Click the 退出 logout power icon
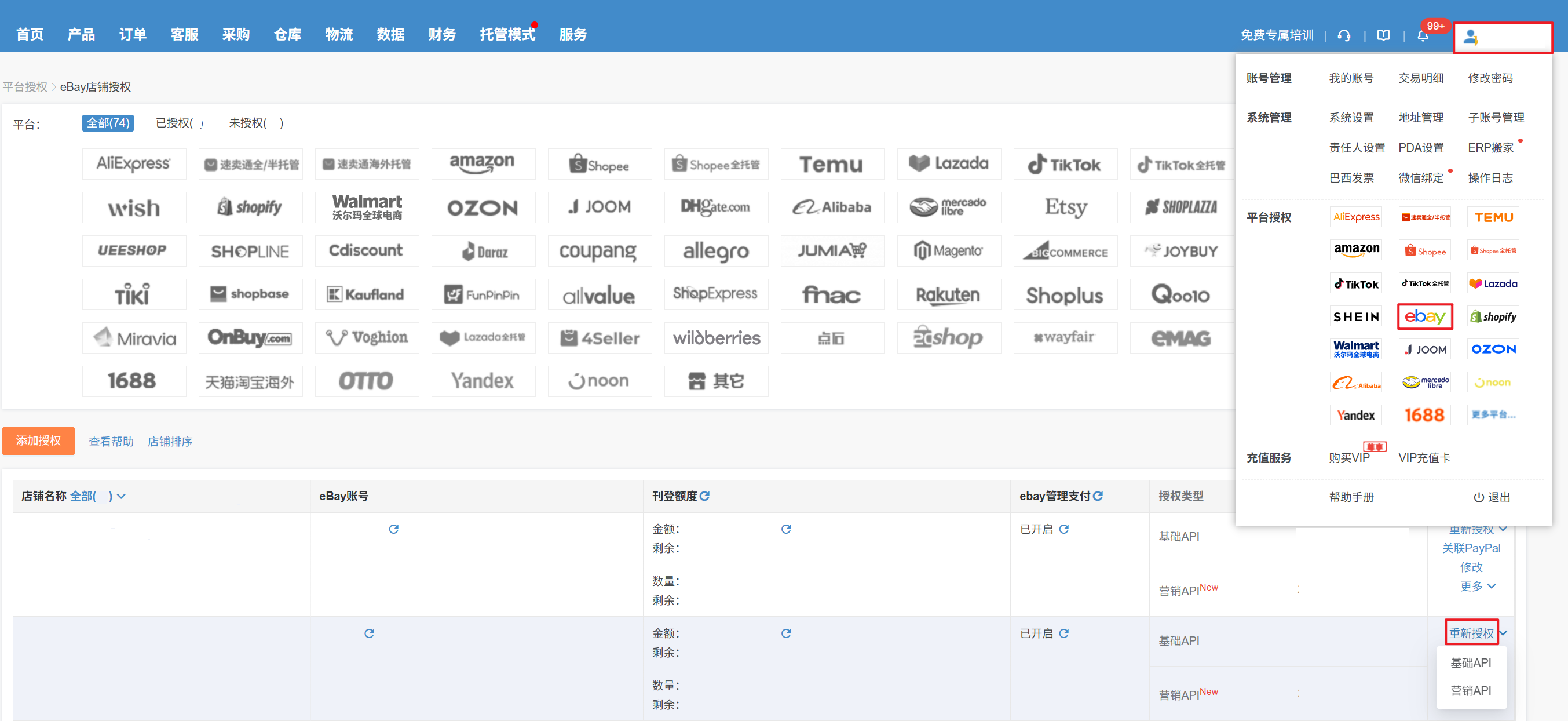Viewport: 1568px width, 721px height. point(1479,497)
